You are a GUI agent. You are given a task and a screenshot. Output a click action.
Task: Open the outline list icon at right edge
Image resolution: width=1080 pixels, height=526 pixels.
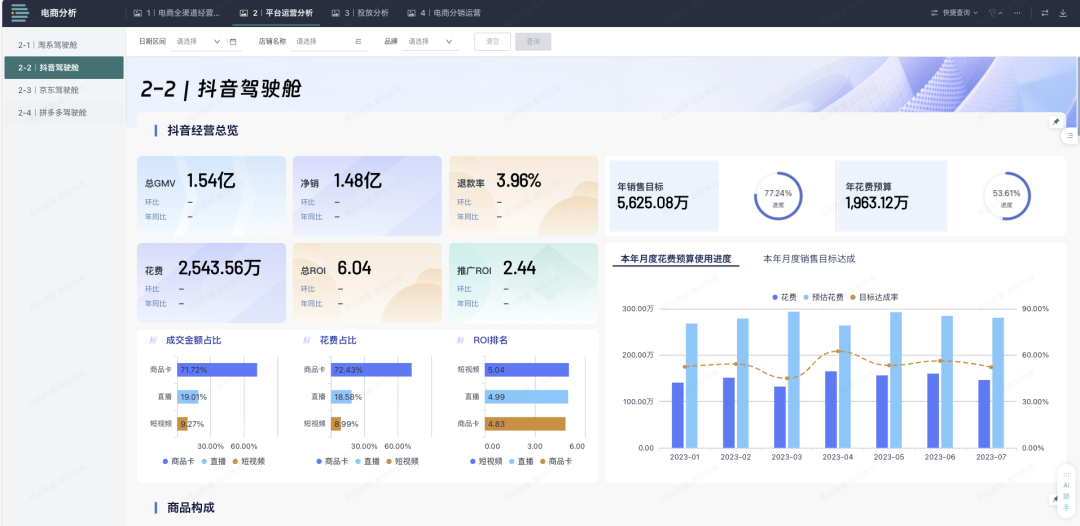tap(1070, 136)
